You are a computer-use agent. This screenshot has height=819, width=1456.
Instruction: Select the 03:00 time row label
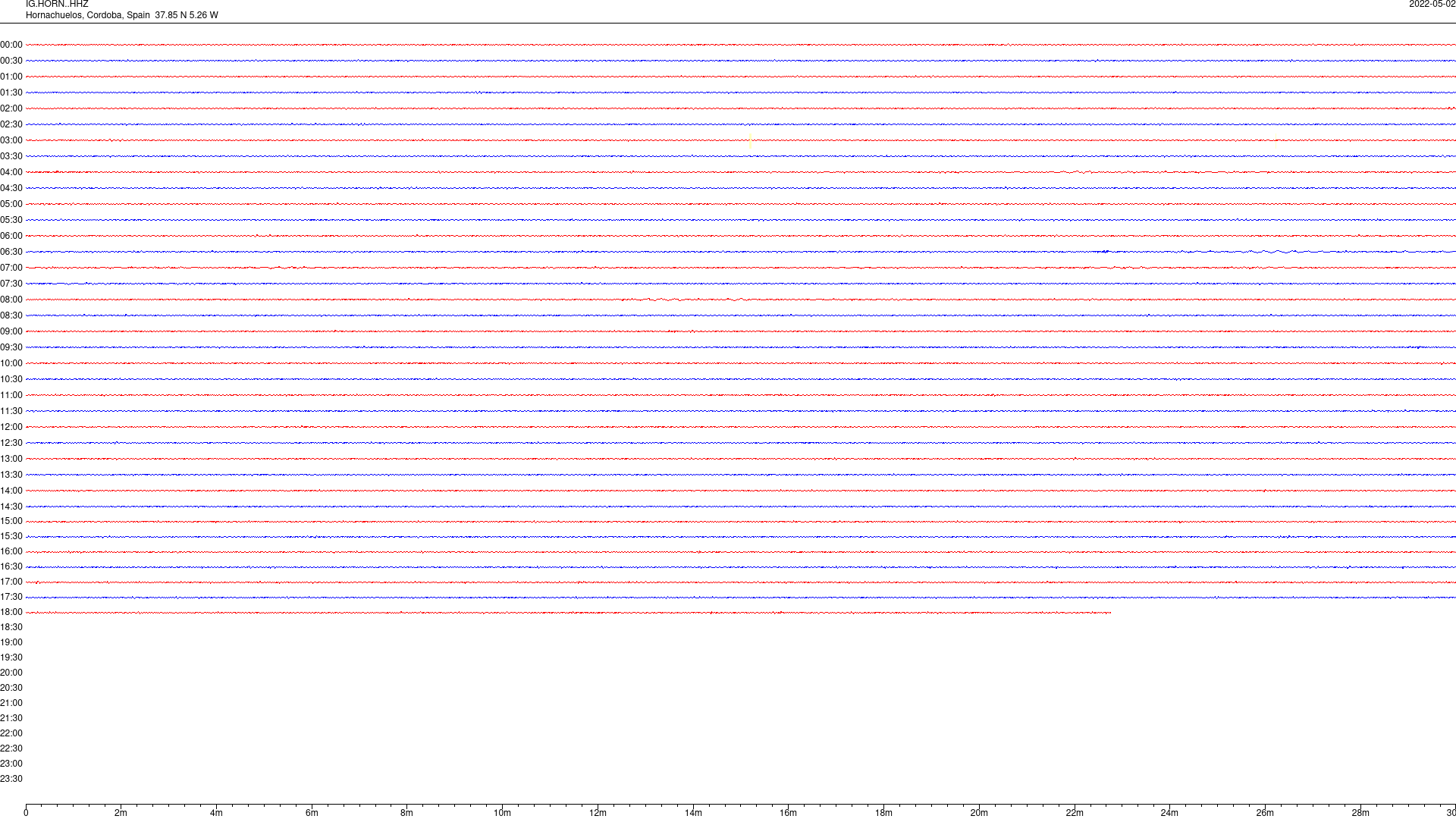(11, 140)
